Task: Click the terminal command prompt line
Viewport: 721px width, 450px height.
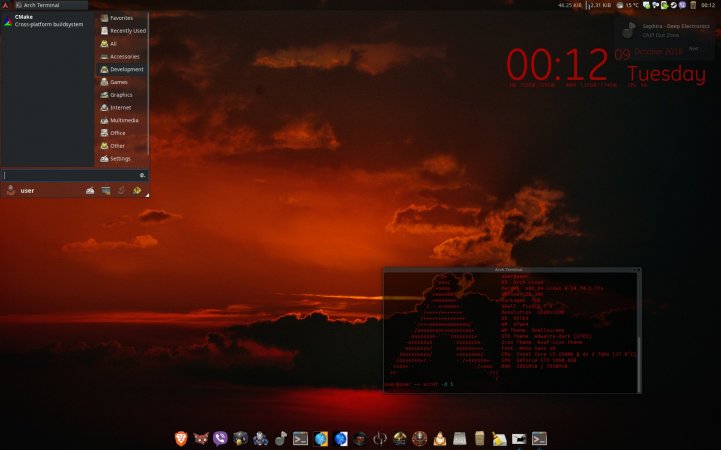Action: point(419,384)
